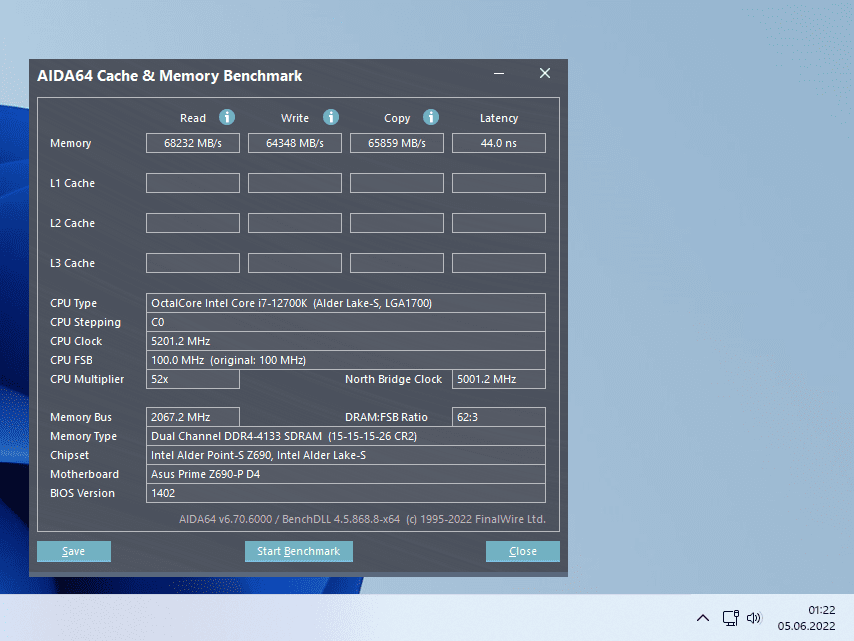Click the empty L3 Cache copy field
This screenshot has width=854, height=641.
[396, 263]
